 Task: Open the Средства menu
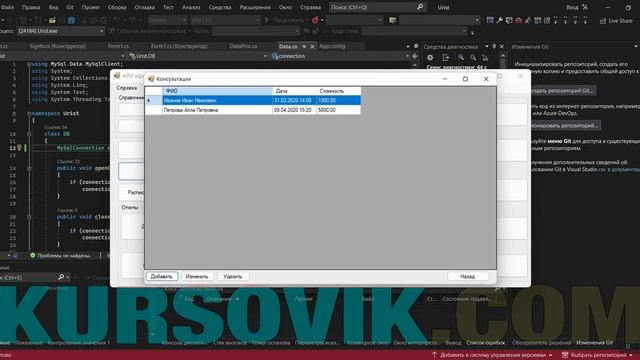(220, 7)
